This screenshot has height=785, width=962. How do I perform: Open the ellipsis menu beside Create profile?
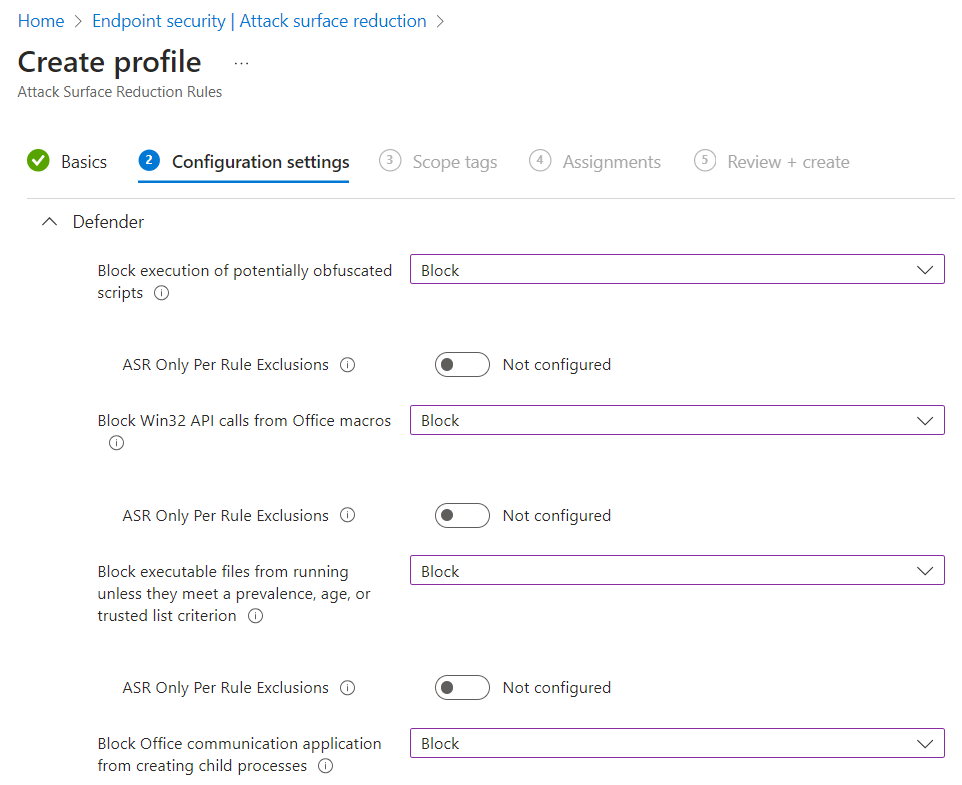241,63
